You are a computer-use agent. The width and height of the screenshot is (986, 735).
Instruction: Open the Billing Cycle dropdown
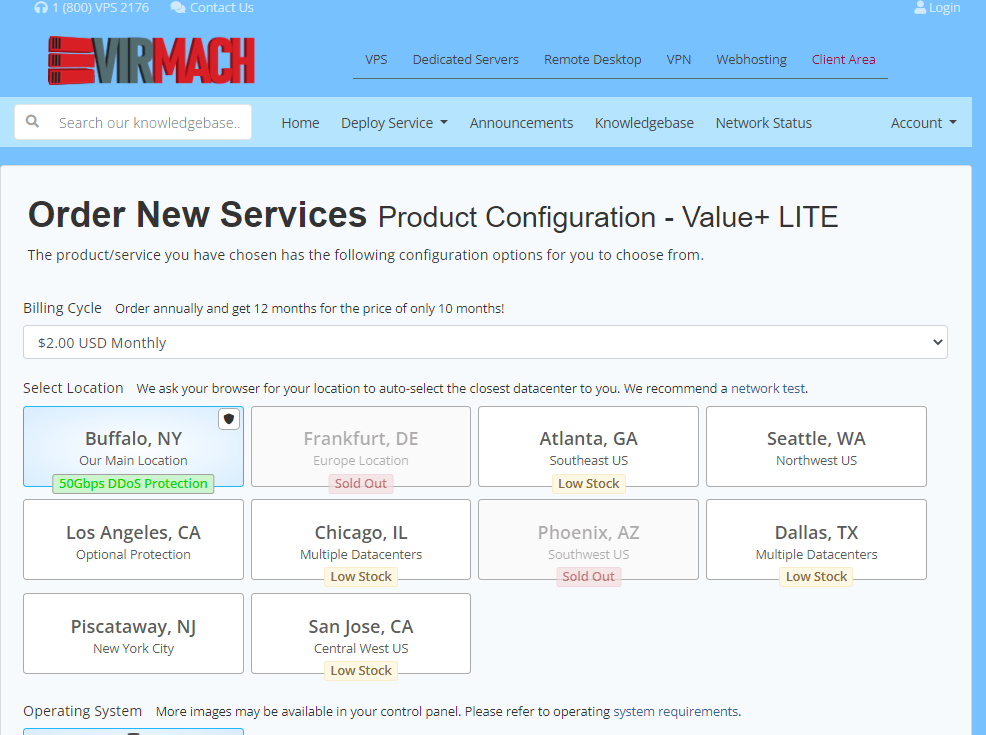[485, 342]
